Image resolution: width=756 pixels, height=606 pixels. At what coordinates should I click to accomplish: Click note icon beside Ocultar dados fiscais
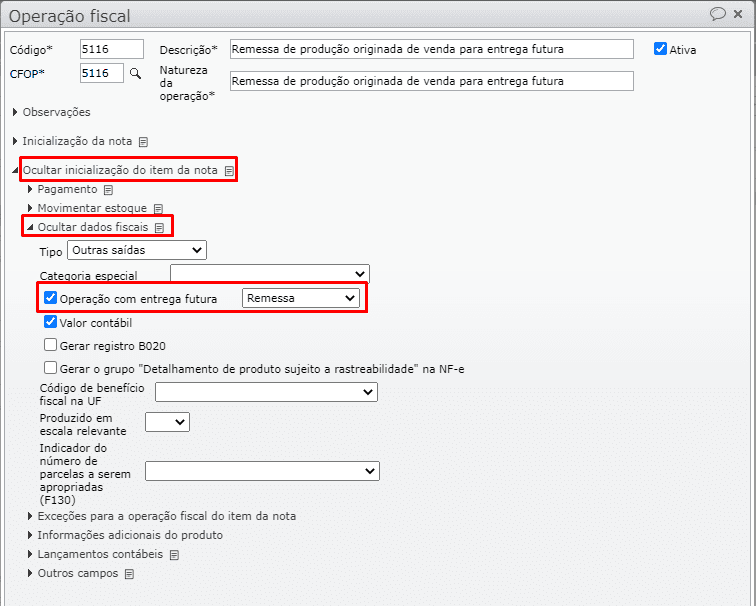tap(159, 228)
